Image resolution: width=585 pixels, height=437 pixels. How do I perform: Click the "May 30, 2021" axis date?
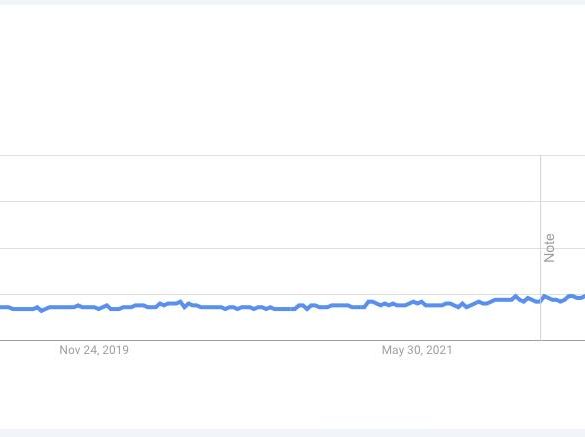417,350
